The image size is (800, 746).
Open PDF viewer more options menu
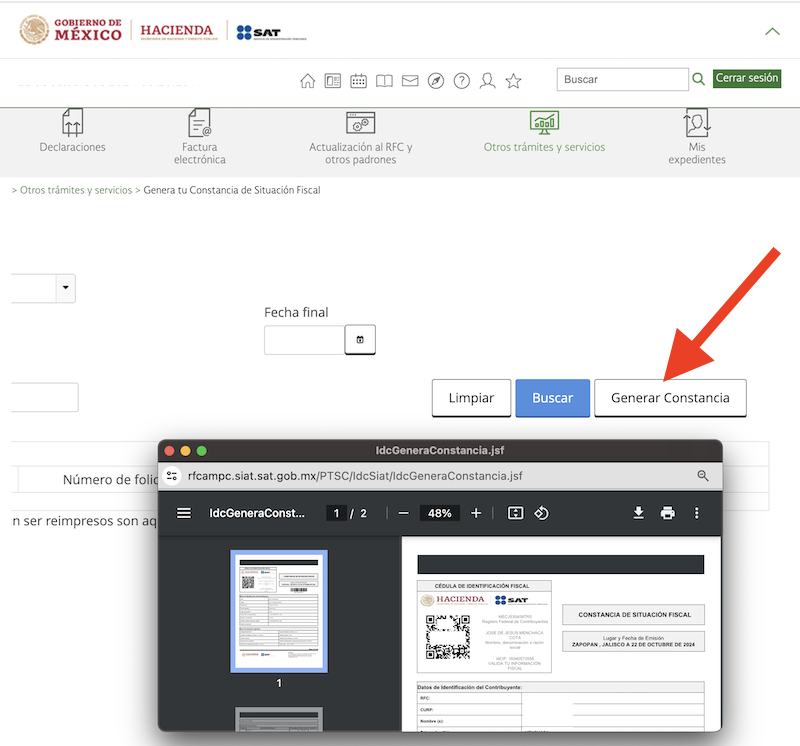(697, 513)
